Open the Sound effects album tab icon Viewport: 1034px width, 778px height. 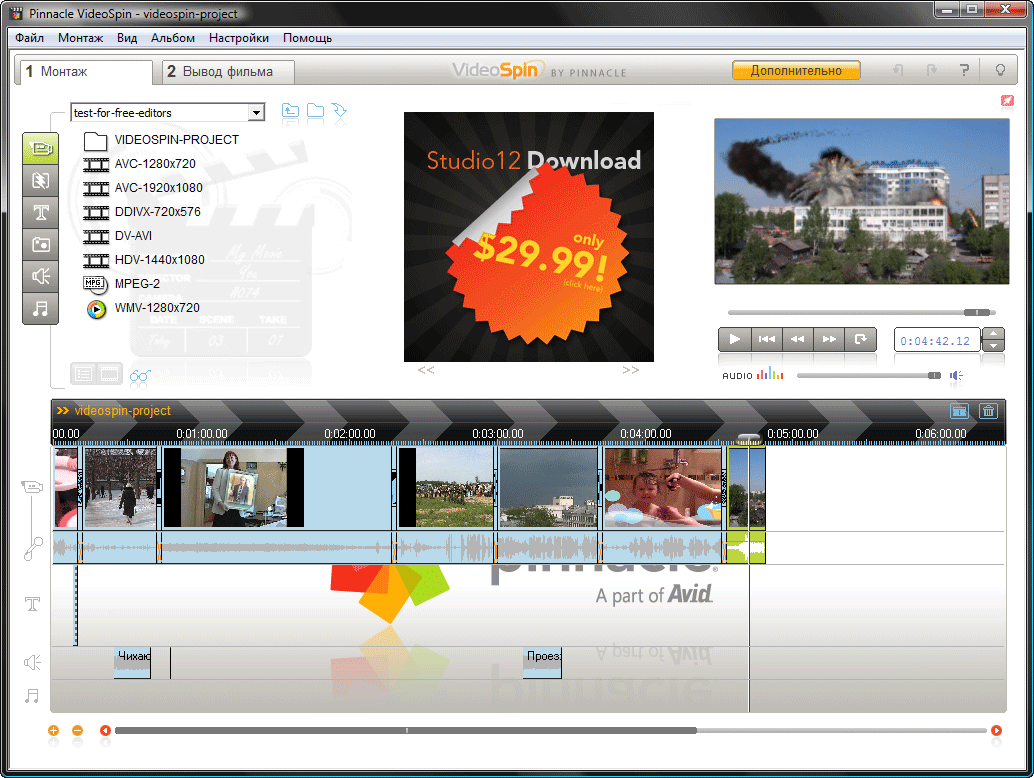[40, 276]
